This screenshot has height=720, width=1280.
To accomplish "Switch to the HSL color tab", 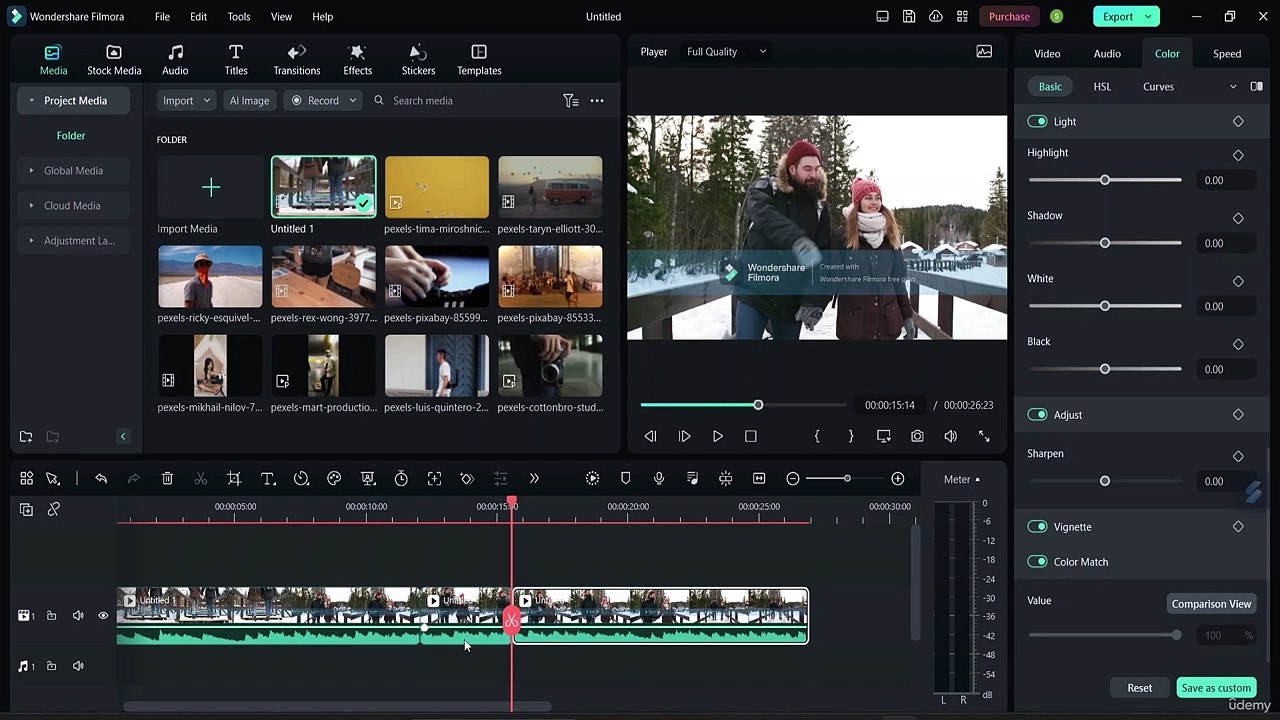I will point(1102,86).
